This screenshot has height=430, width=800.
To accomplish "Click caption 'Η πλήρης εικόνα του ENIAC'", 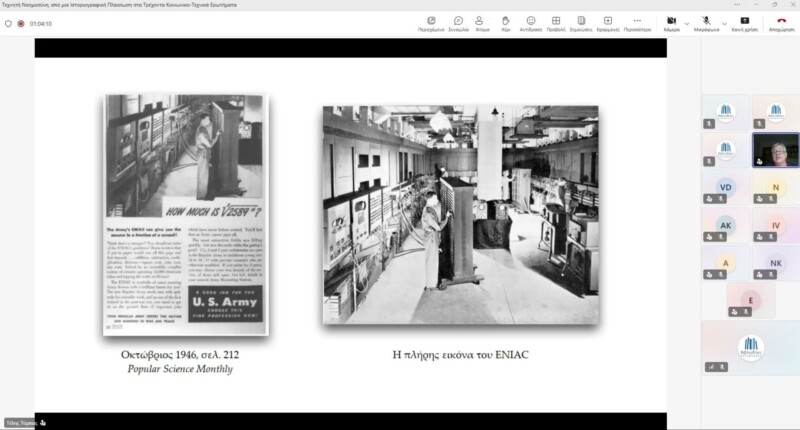I will click(461, 355).
